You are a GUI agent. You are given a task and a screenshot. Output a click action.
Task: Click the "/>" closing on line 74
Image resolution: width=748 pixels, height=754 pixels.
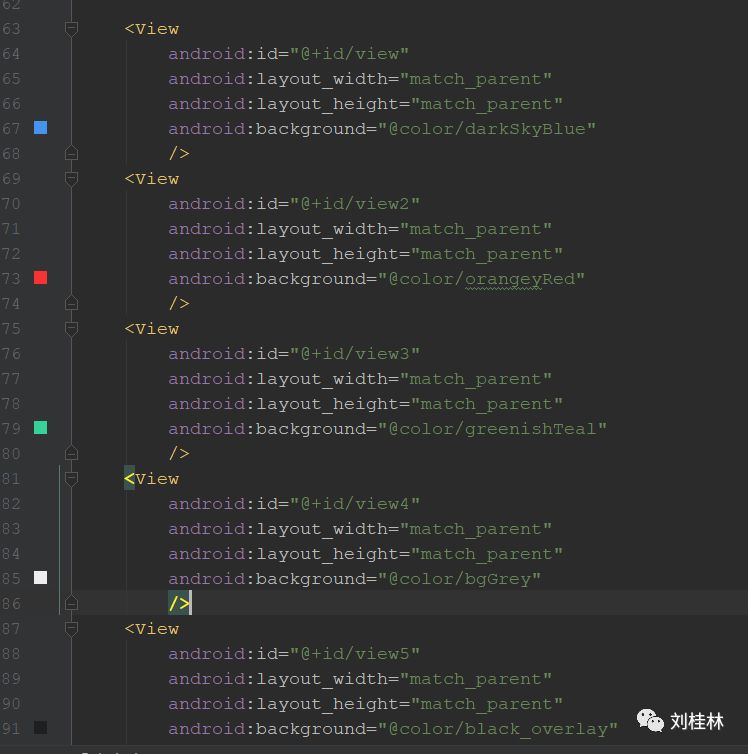point(179,303)
